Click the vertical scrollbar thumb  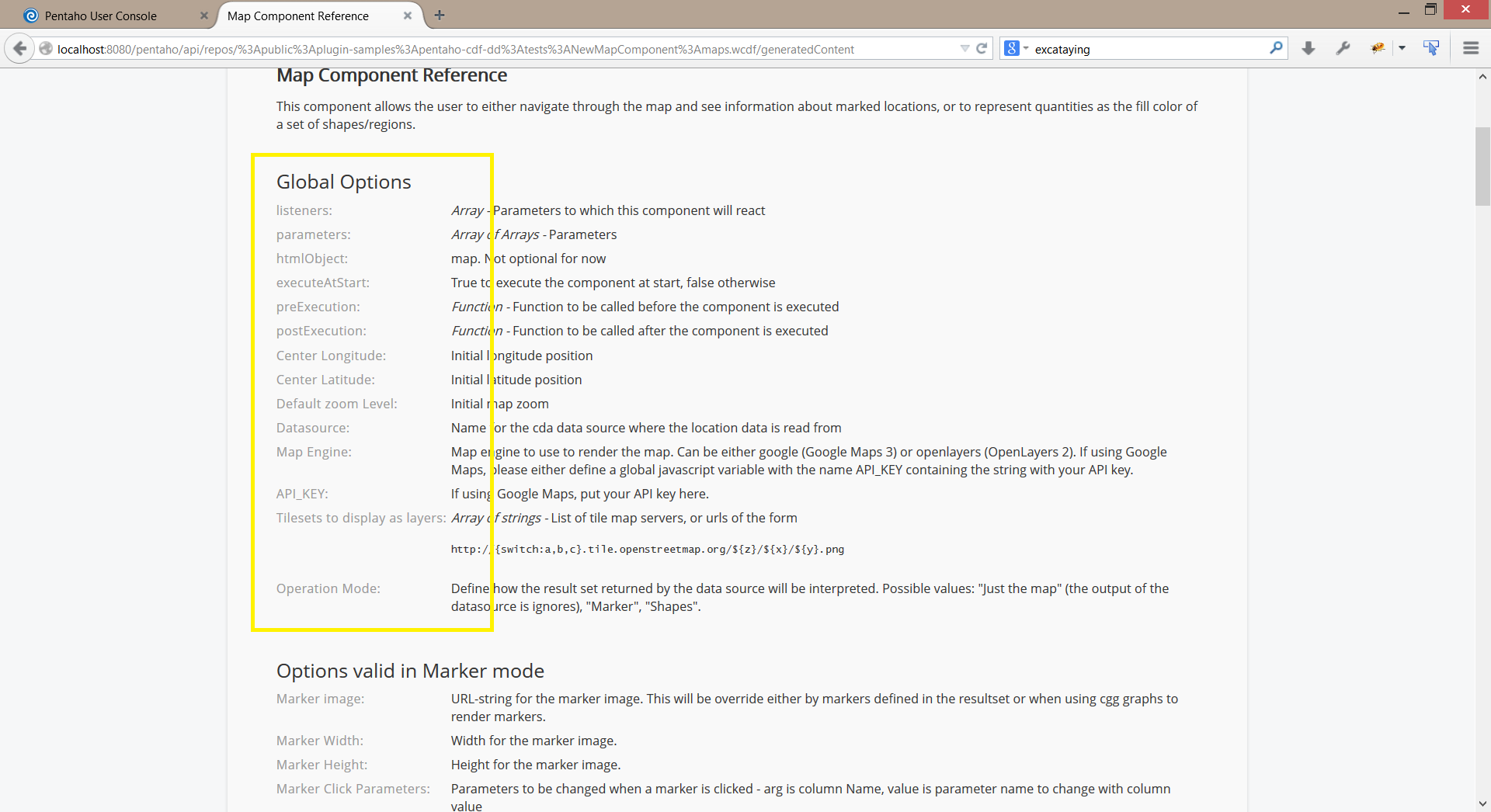point(1482,166)
